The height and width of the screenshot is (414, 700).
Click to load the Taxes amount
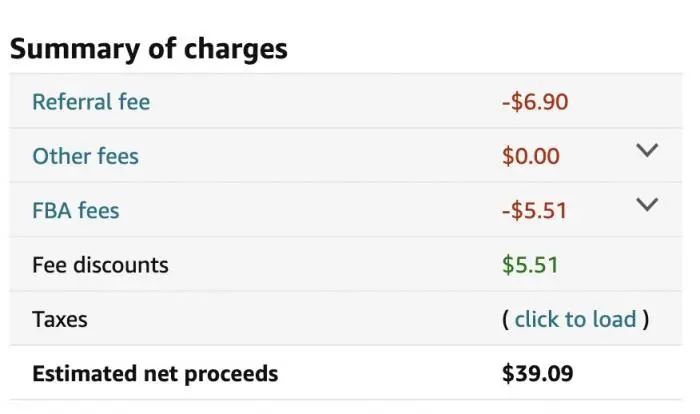tap(575, 319)
